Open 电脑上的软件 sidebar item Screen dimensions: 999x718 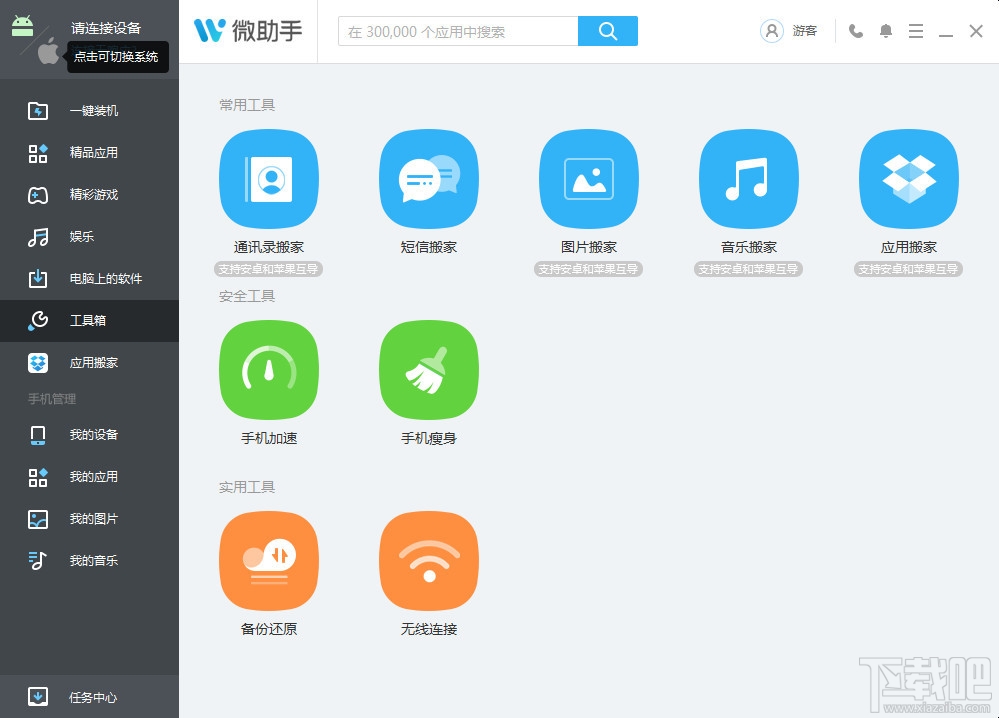click(x=89, y=279)
